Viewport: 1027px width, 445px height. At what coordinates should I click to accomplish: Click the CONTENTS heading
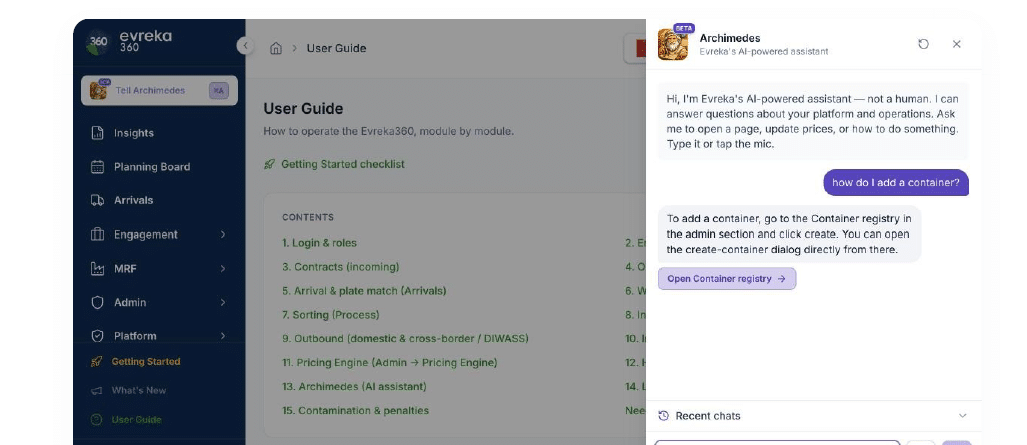(308, 217)
